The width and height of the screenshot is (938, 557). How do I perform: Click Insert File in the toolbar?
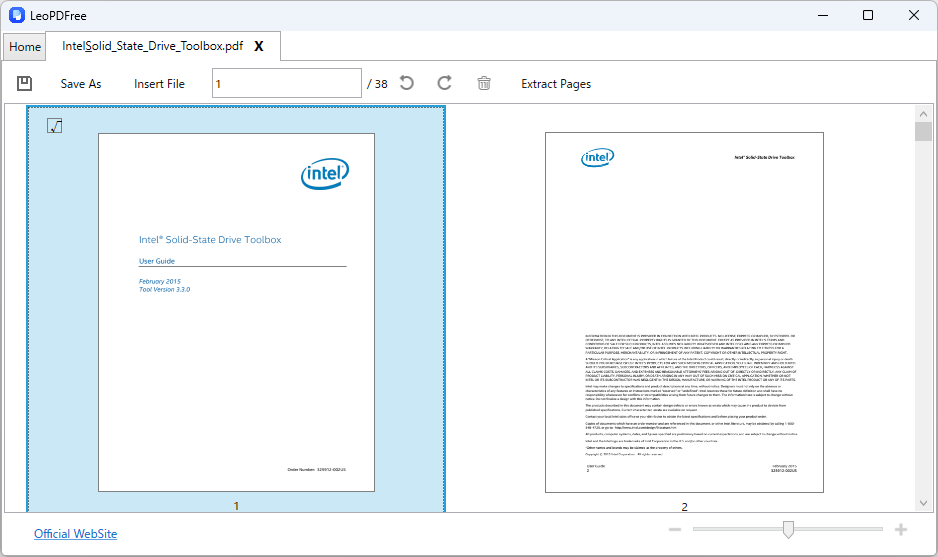[159, 84]
